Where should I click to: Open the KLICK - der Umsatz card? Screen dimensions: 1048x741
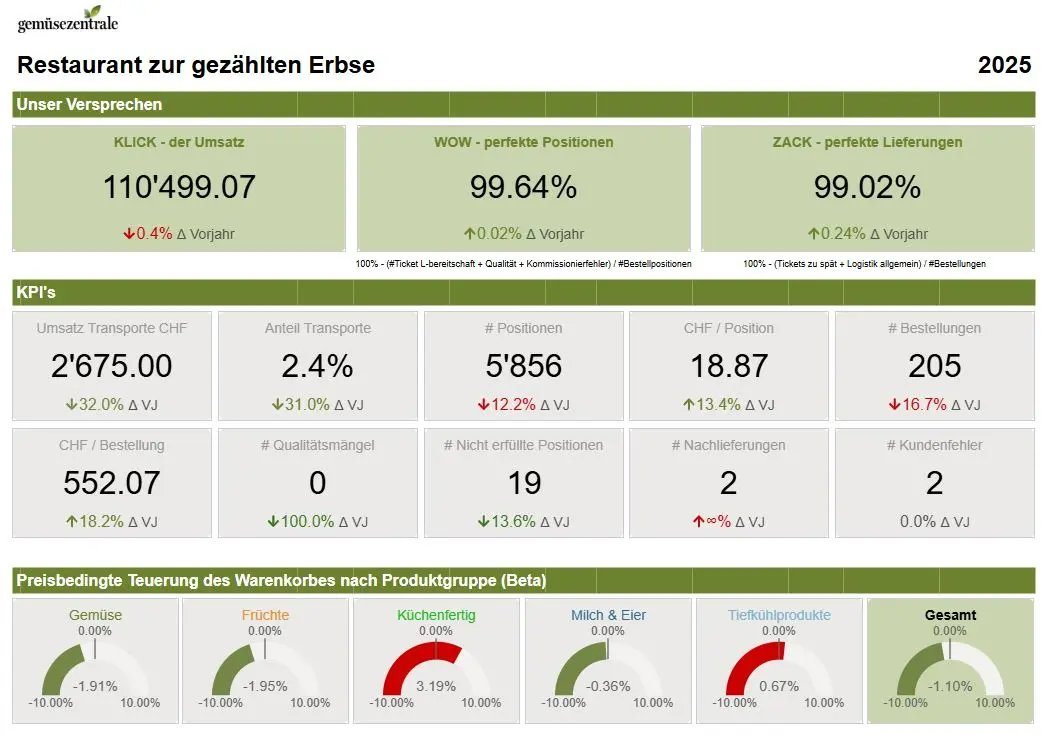point(179,188)
